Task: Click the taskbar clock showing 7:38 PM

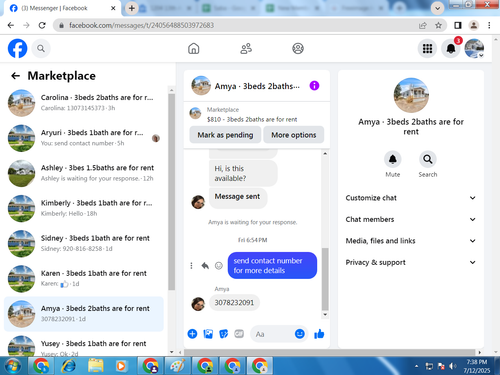Action: tap(477, 366)
